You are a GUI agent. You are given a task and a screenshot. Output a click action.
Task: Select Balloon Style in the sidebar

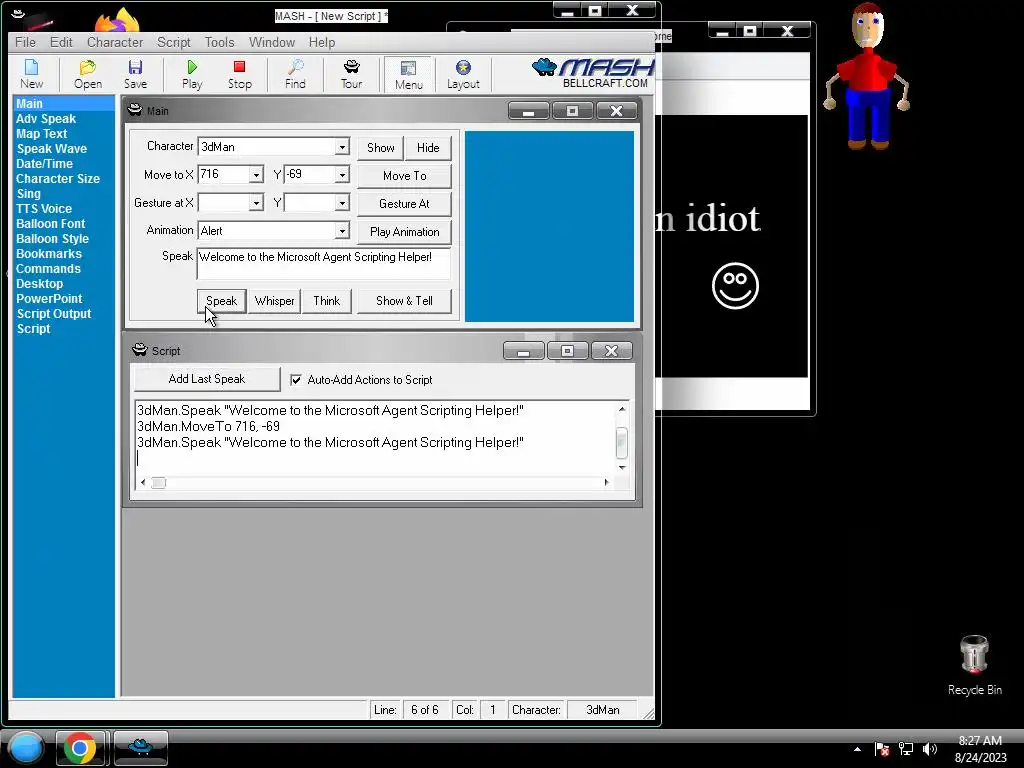point(52,239)
